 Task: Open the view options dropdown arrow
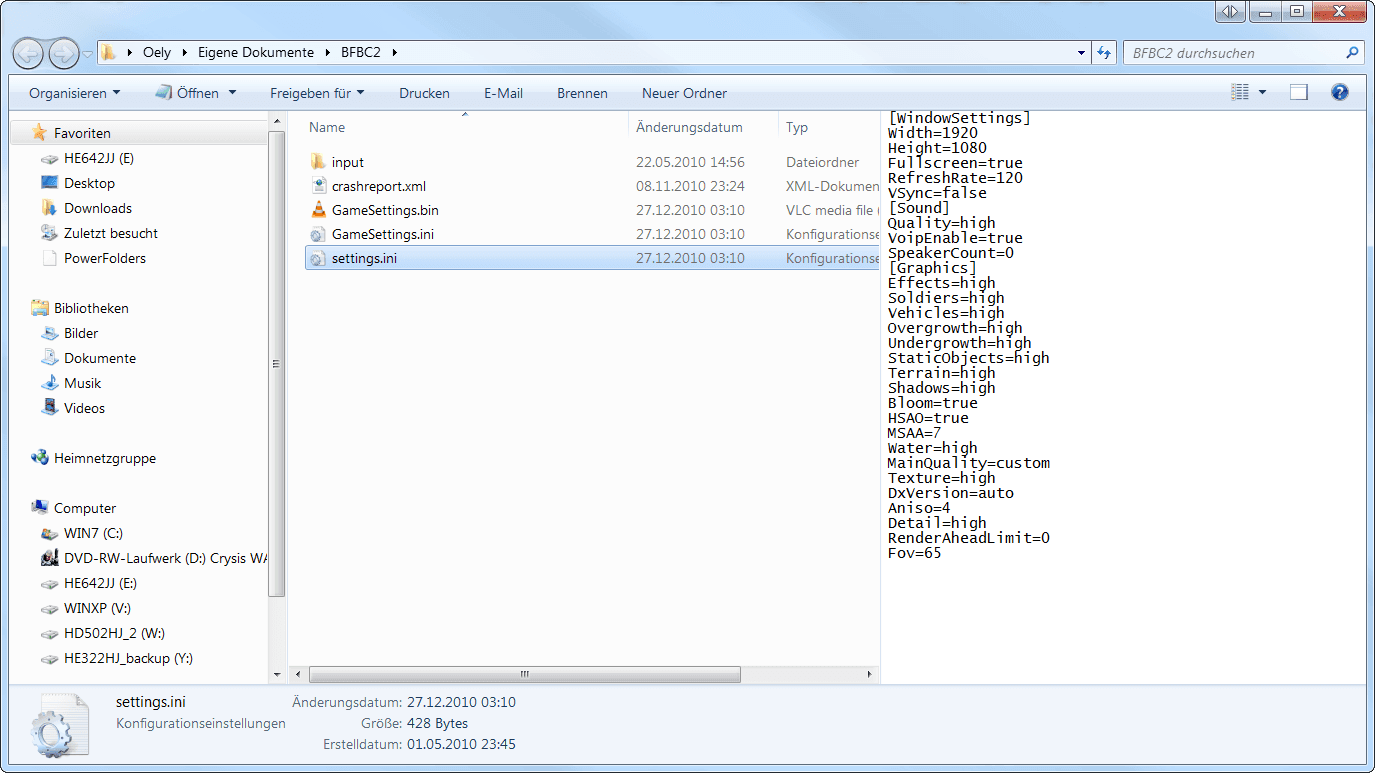(1262, 93)
